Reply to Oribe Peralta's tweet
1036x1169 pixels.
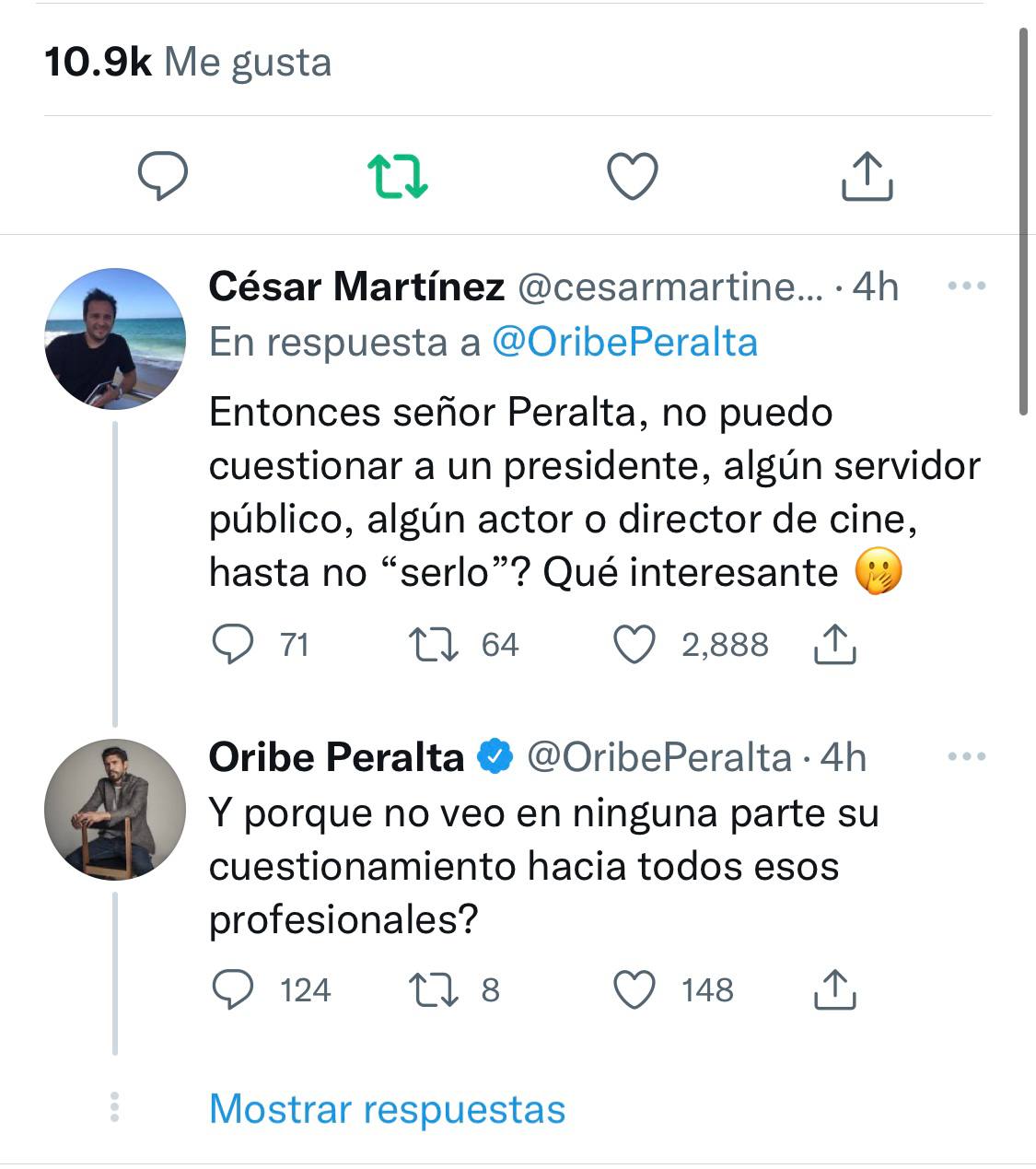(233, 990)
